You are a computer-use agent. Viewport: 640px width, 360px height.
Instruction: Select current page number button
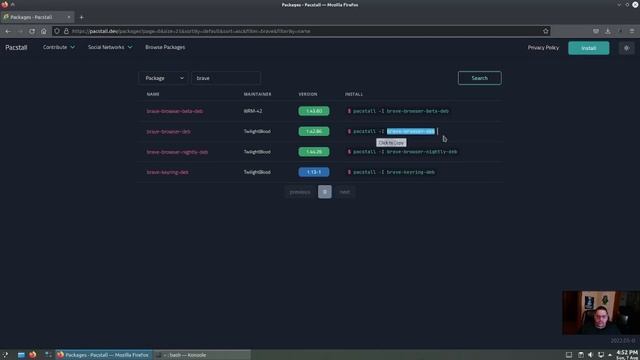tap(324, 192)
